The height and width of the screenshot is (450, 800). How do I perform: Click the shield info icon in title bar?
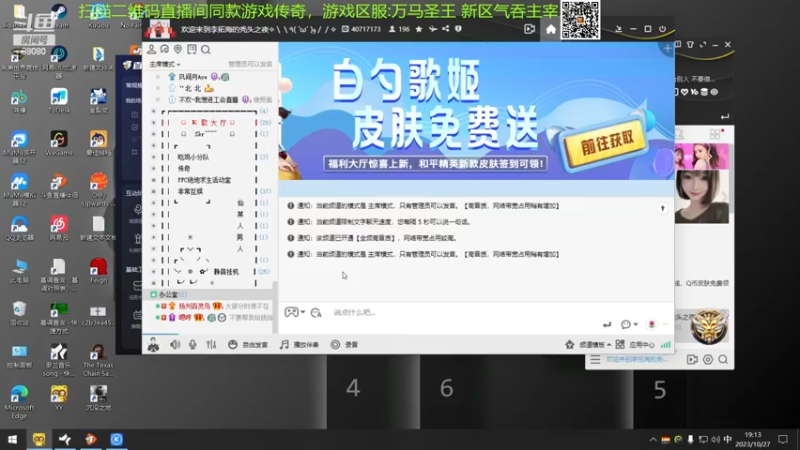458,29
